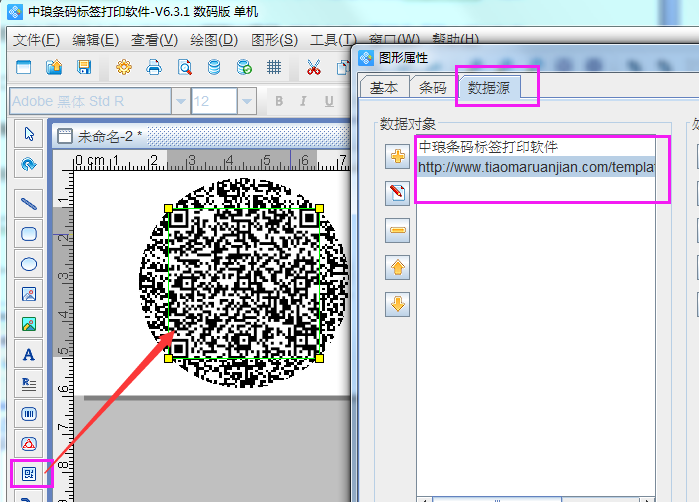
Task: Click the save floppy disk icon
Action: [84, 68]
